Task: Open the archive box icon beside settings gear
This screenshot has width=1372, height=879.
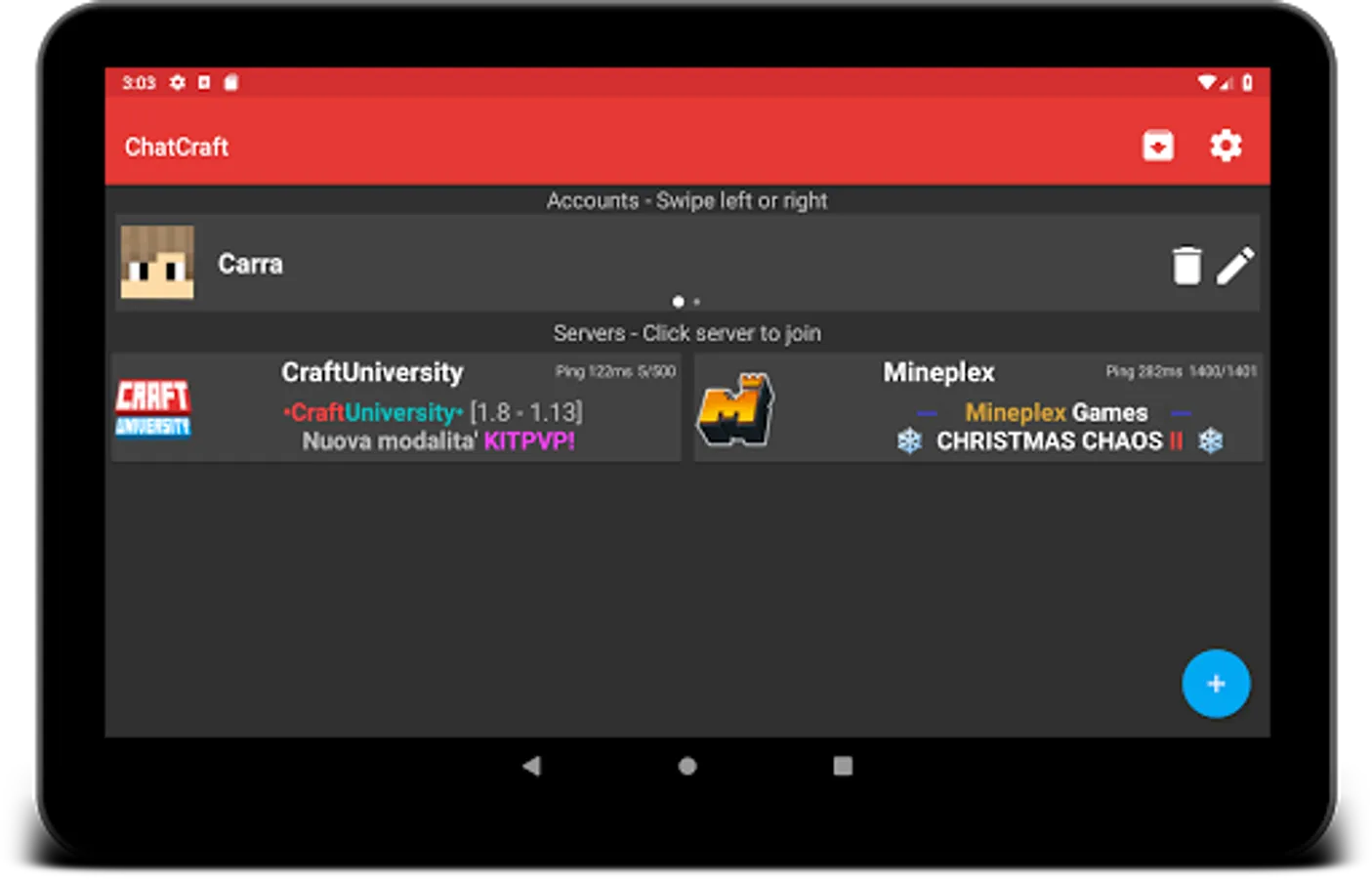Action: pos(1158,146)
